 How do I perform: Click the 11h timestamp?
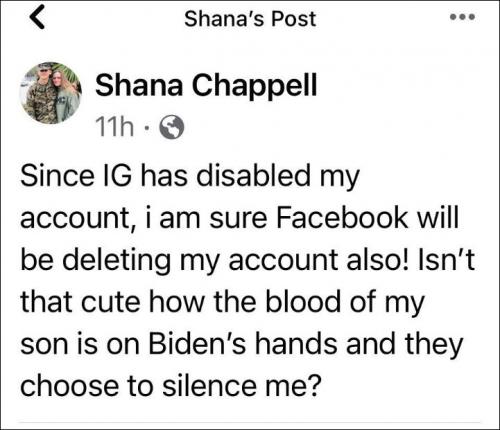[114, 127]
